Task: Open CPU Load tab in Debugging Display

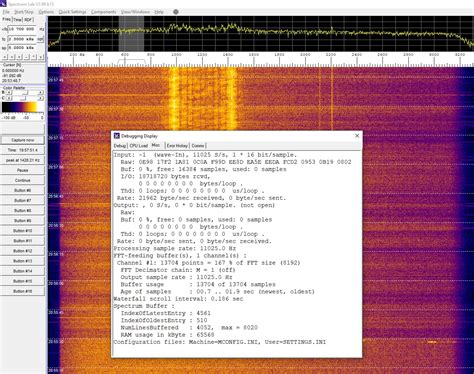Action: (139, 146)
